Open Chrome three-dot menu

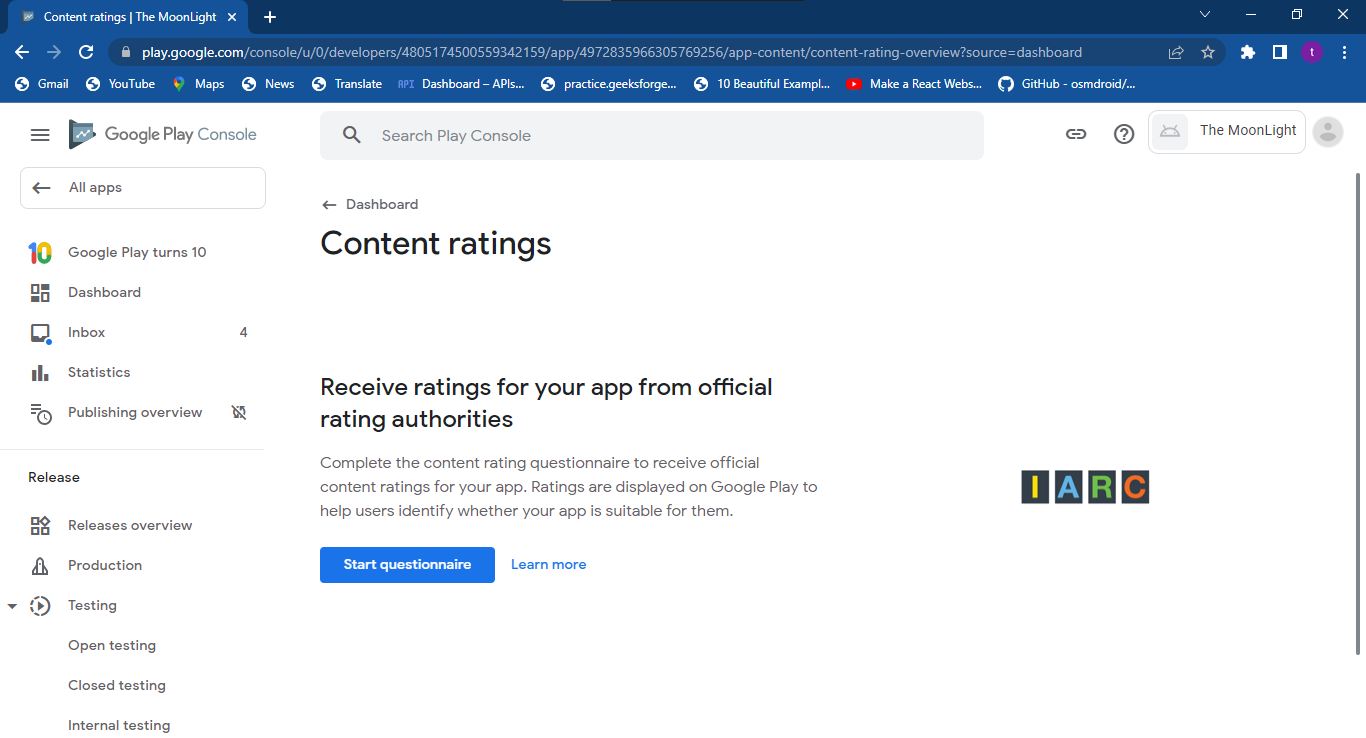pyautogui.click(x=1344, y=52)
